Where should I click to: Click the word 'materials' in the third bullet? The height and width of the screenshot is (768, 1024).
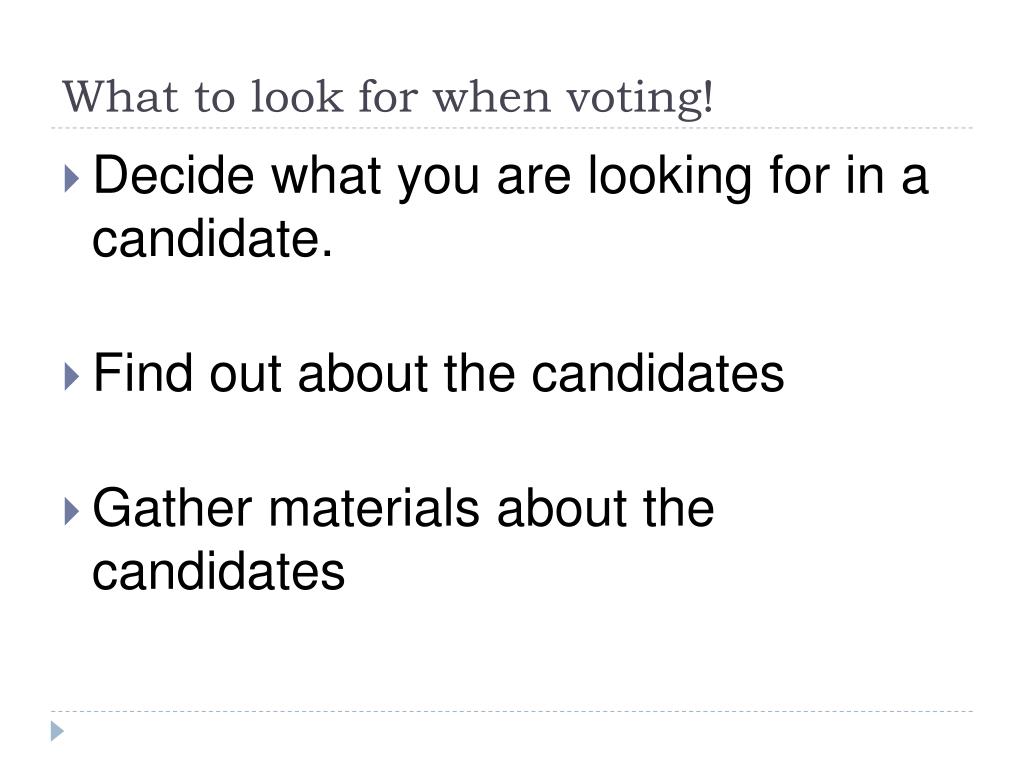374,508
